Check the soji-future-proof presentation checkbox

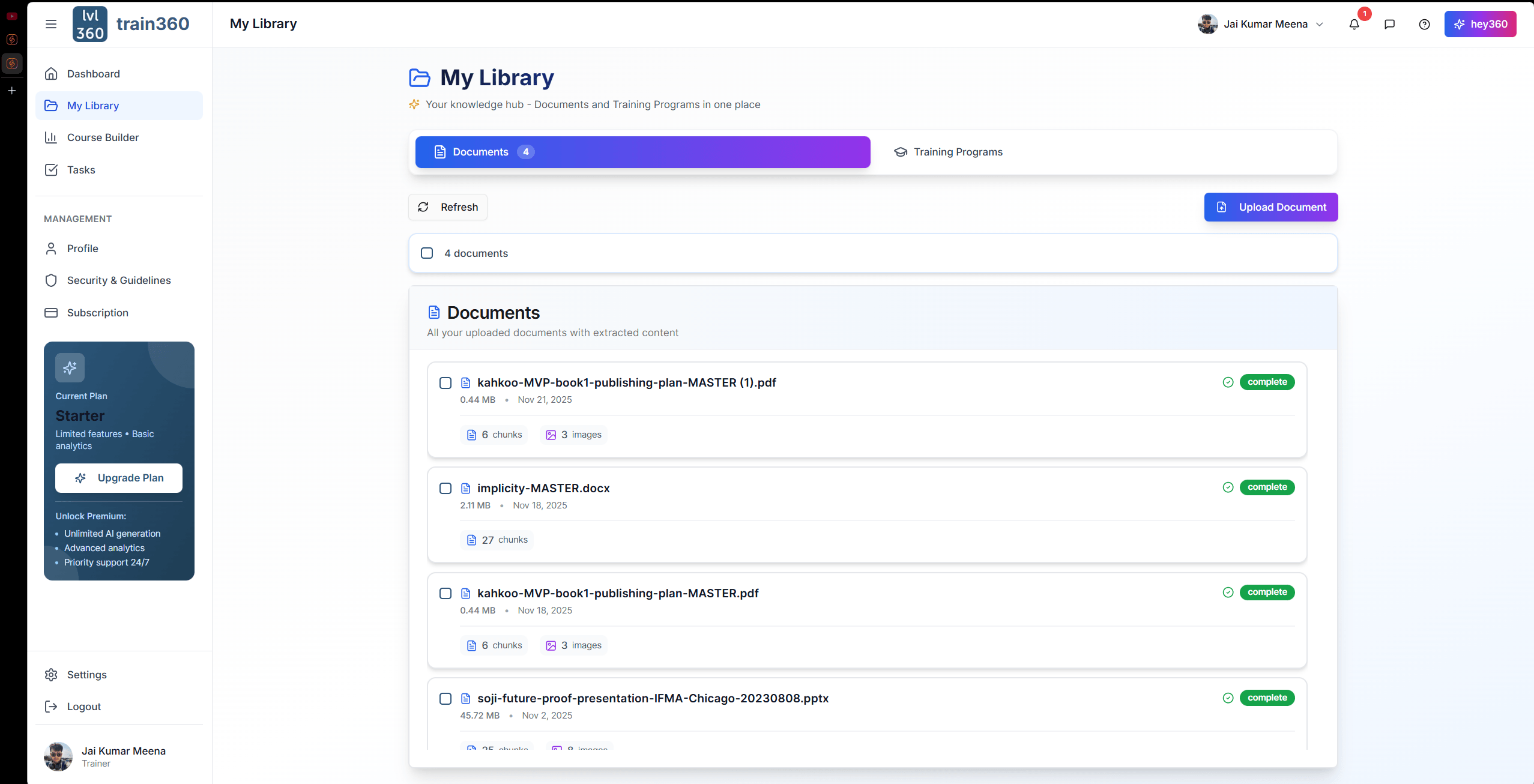coord(445,699)
